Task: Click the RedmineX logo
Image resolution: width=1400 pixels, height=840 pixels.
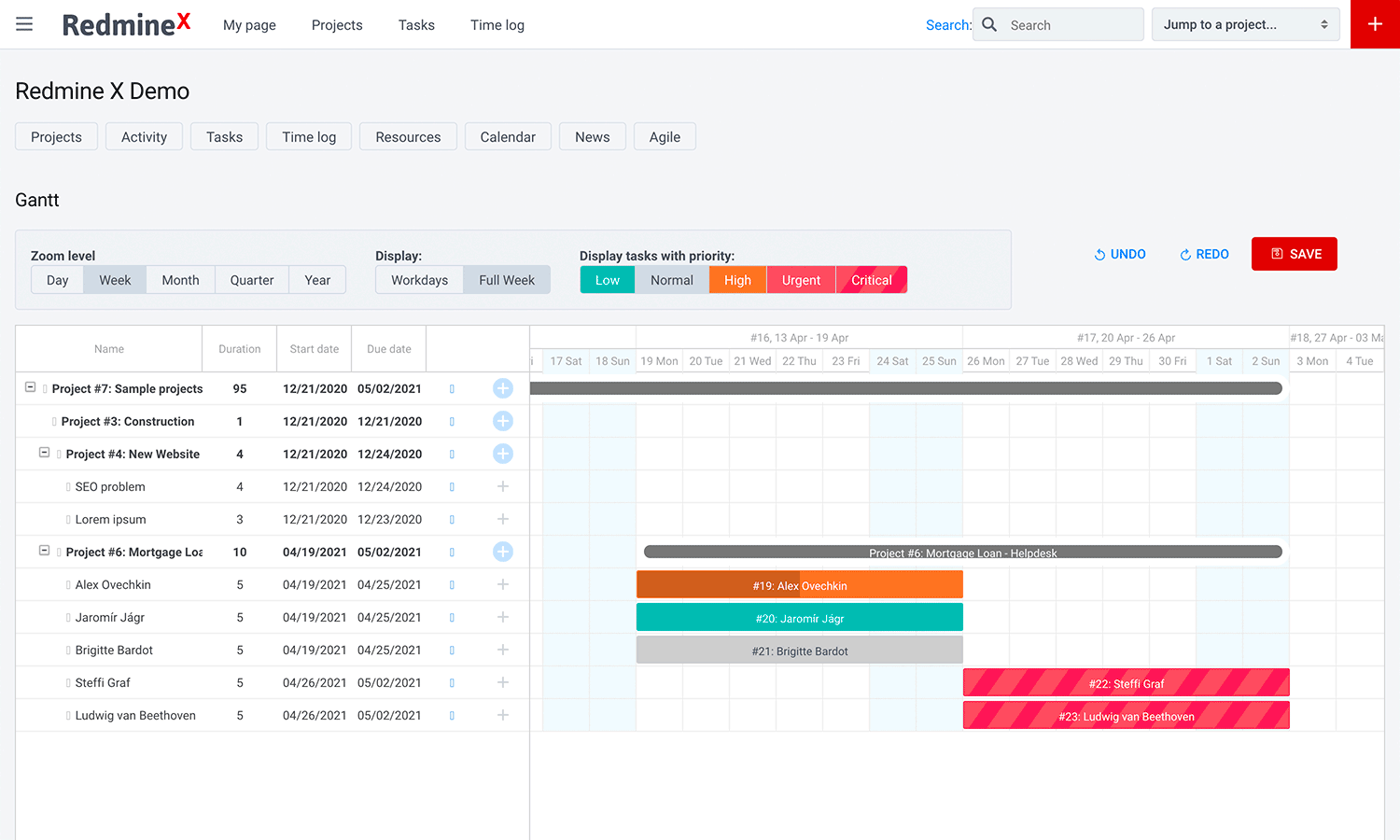Action: 126,24
